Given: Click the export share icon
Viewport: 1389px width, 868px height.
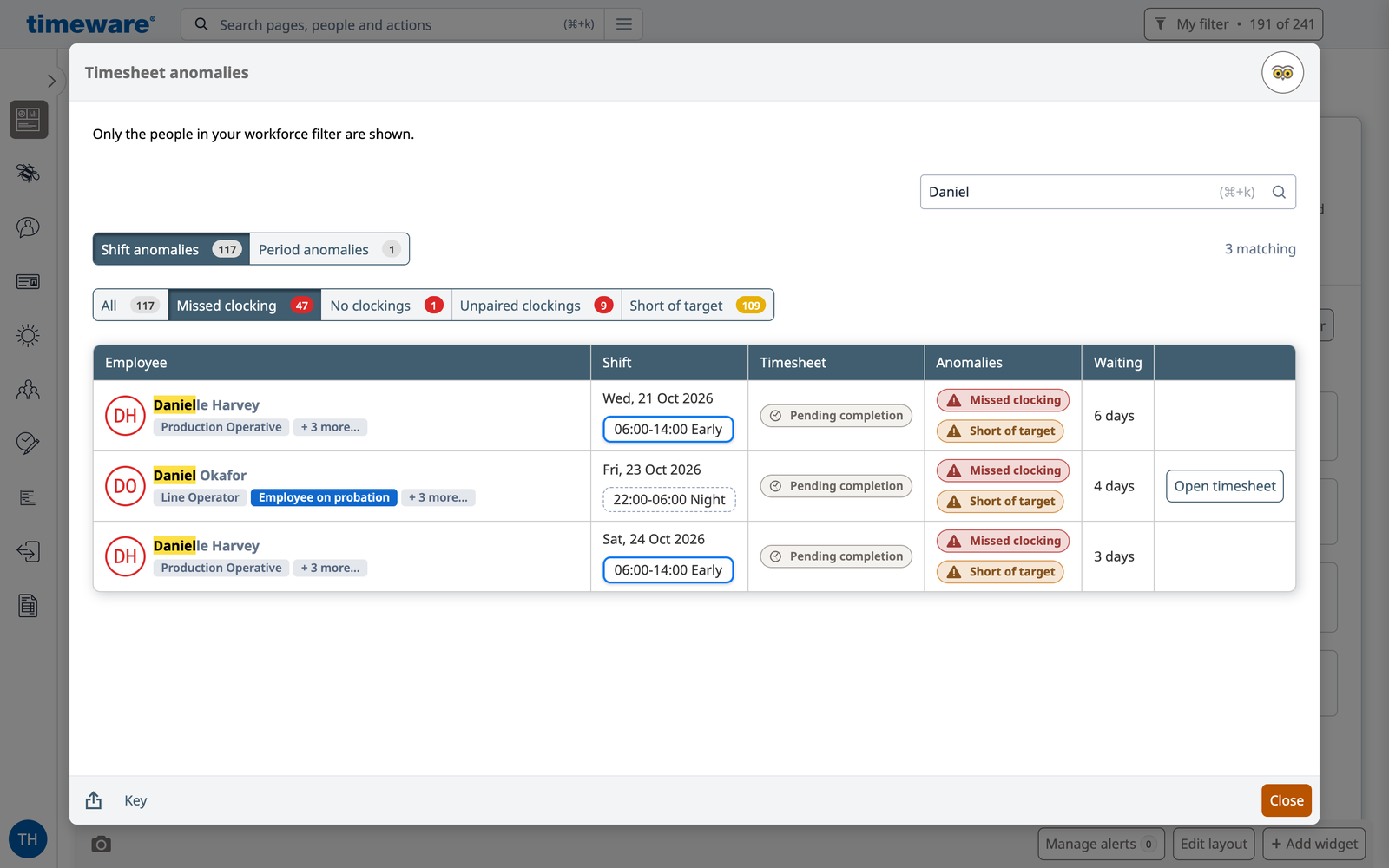Looking at the screenshot, I should coord(94,800).
